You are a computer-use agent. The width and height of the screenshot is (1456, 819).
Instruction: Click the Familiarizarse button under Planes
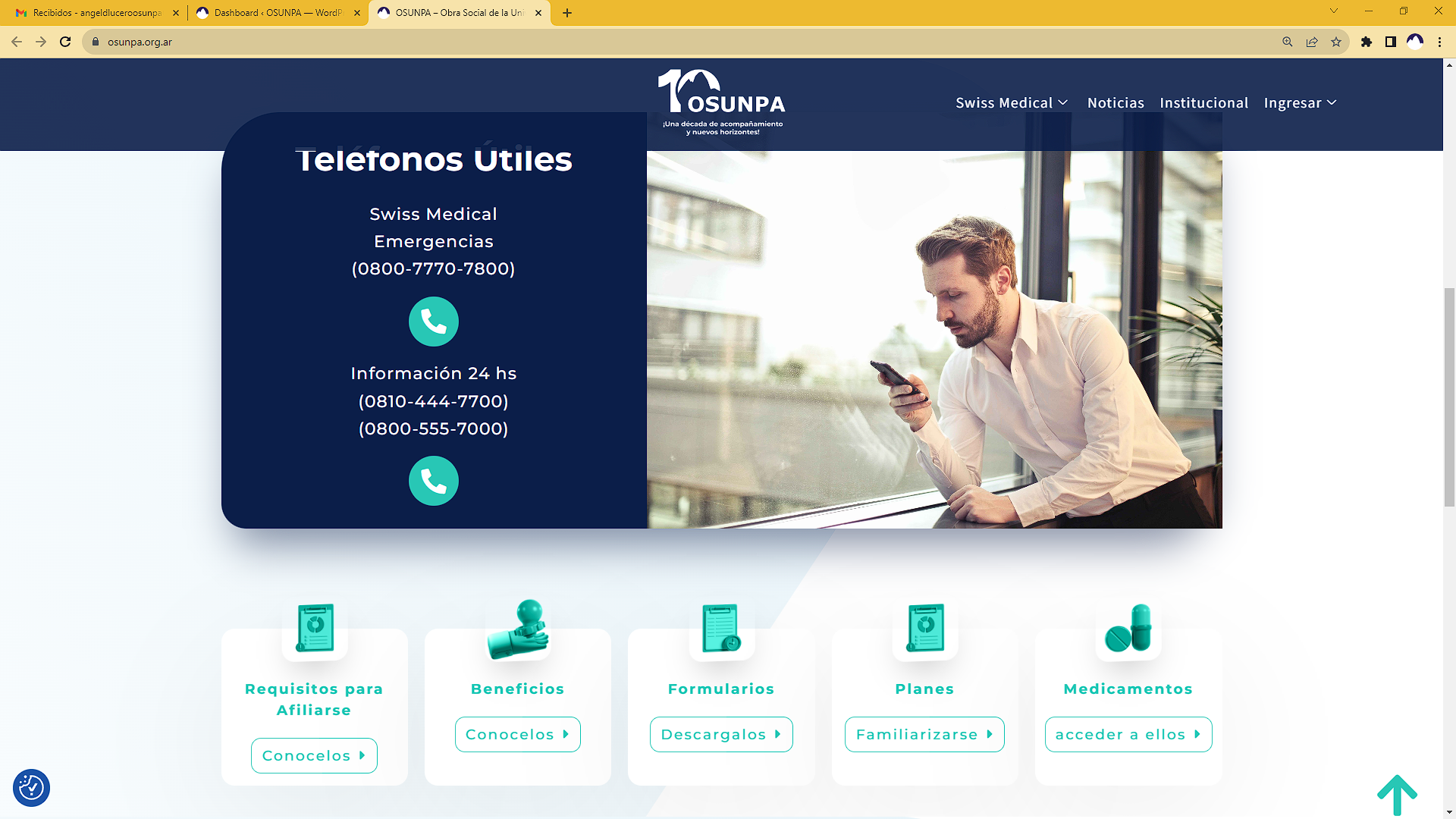pos(924,735)
